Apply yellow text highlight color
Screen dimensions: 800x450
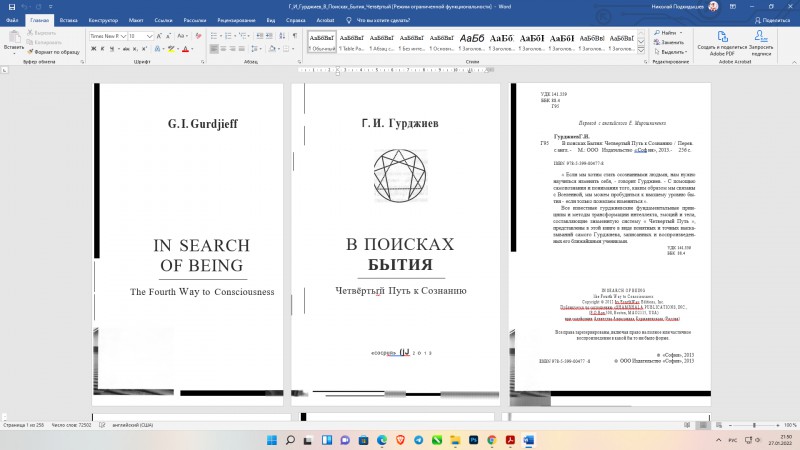(171, 49)
